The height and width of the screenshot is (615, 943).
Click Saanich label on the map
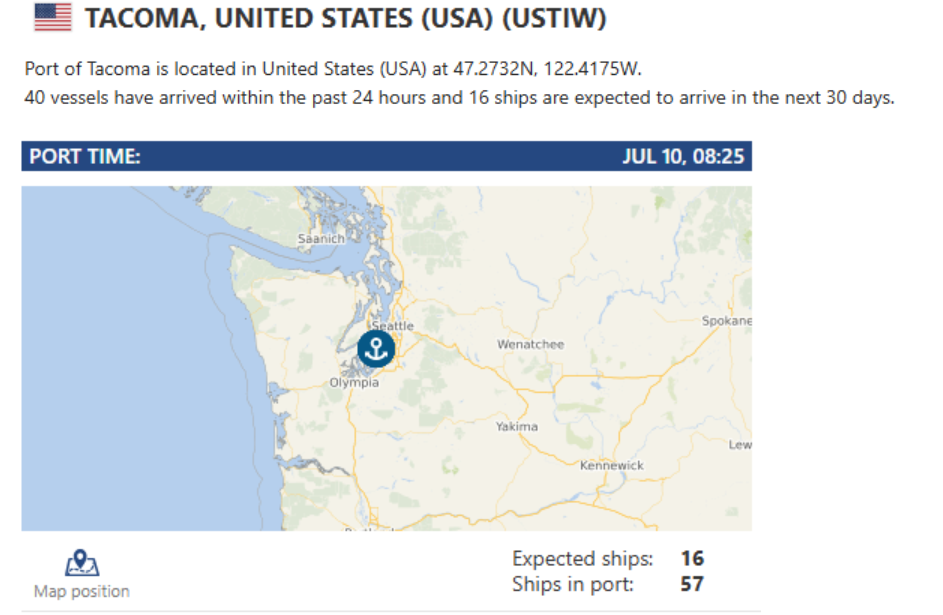pyautogui.click(x=321, y=239)
